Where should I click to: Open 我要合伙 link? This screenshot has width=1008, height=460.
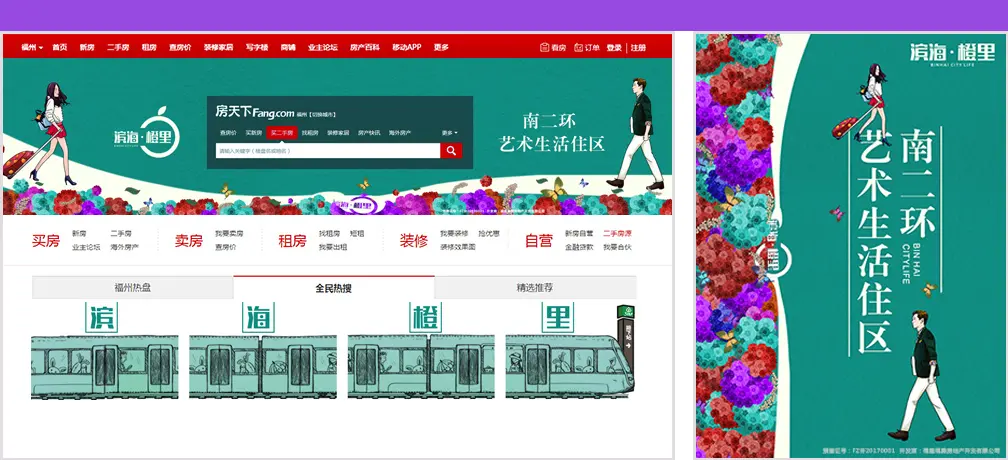point(617,247)
